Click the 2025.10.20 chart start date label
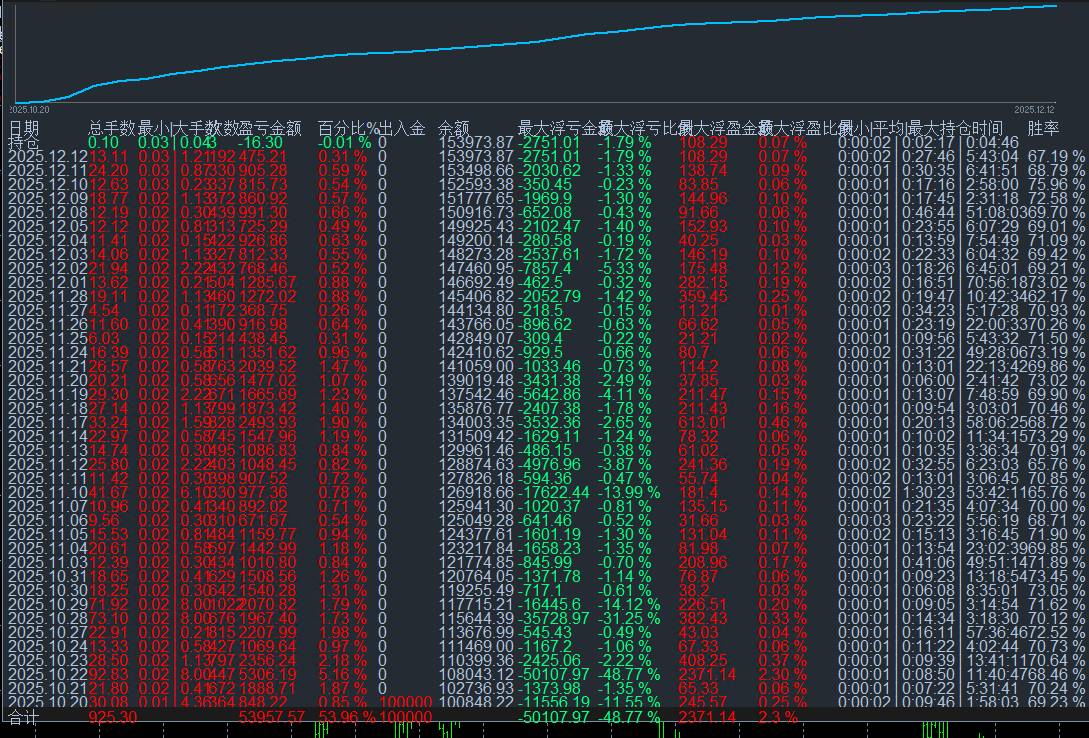 [30, 110]
